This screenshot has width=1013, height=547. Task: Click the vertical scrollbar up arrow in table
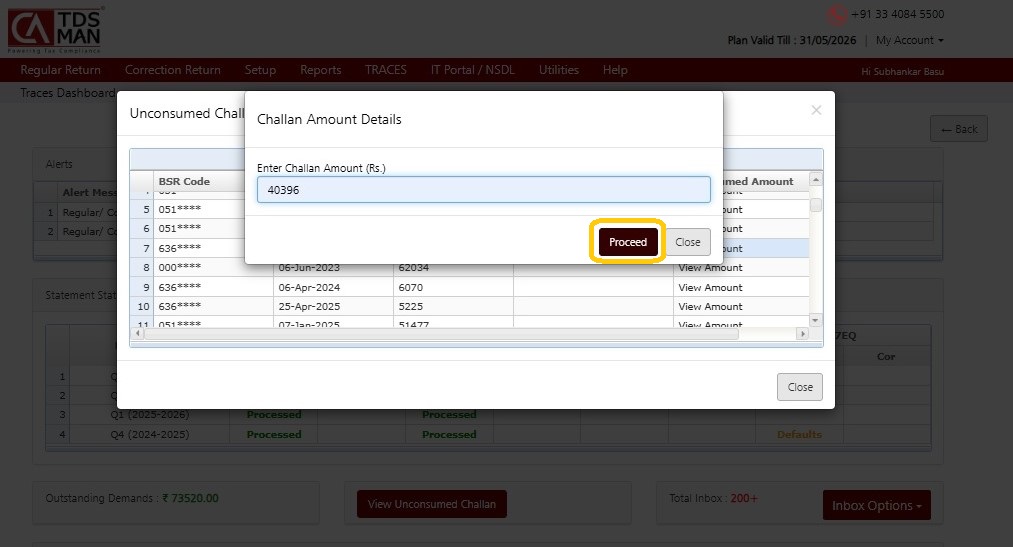coord(816,180)
